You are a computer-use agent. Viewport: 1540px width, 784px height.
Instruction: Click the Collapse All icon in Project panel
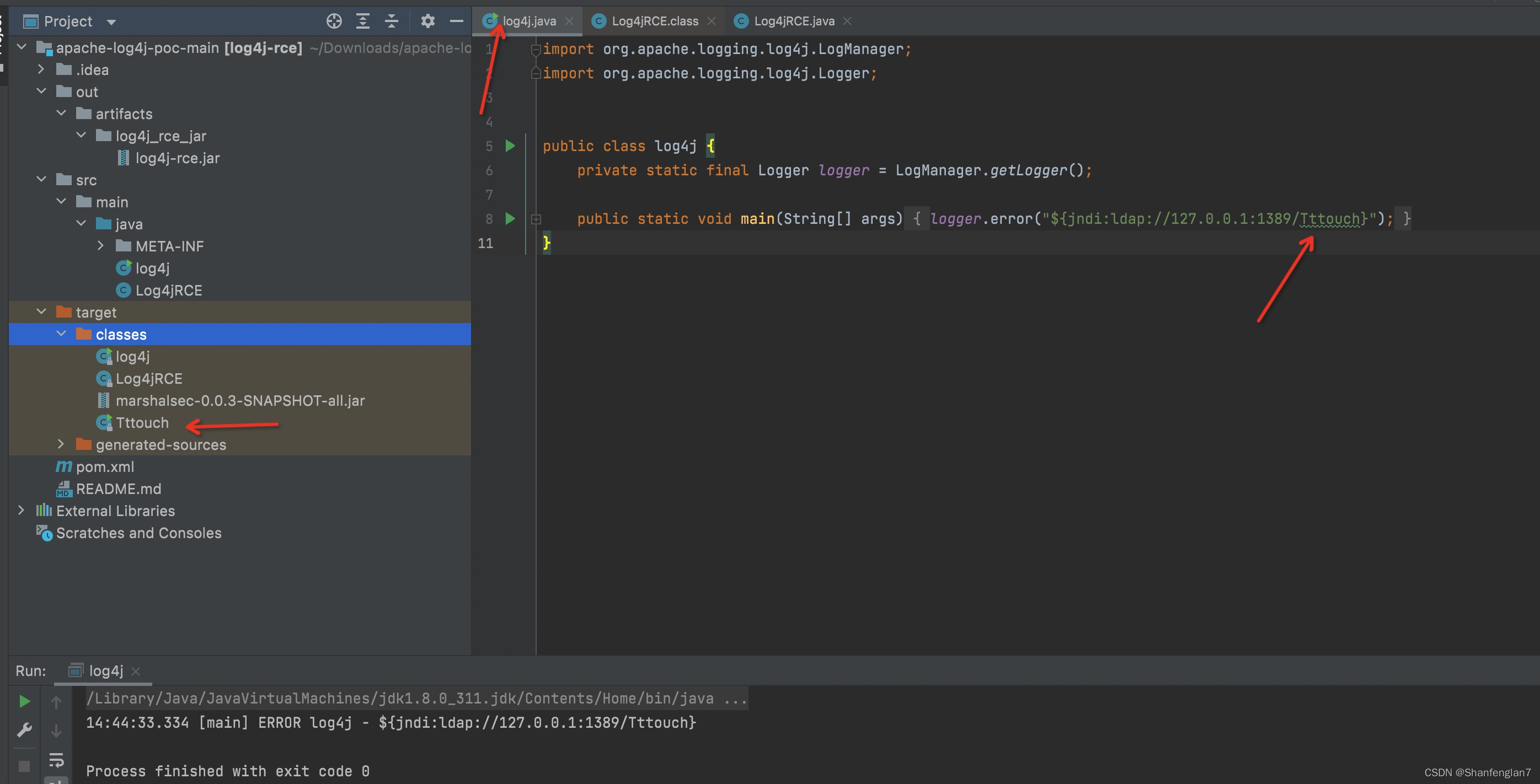tap(391, 21)
